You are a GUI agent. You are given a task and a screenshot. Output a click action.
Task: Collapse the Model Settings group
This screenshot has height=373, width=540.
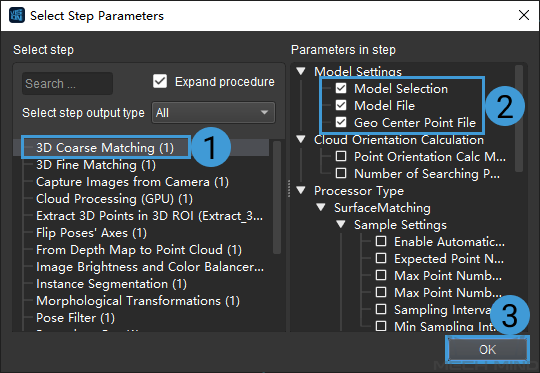pos(301,72)
